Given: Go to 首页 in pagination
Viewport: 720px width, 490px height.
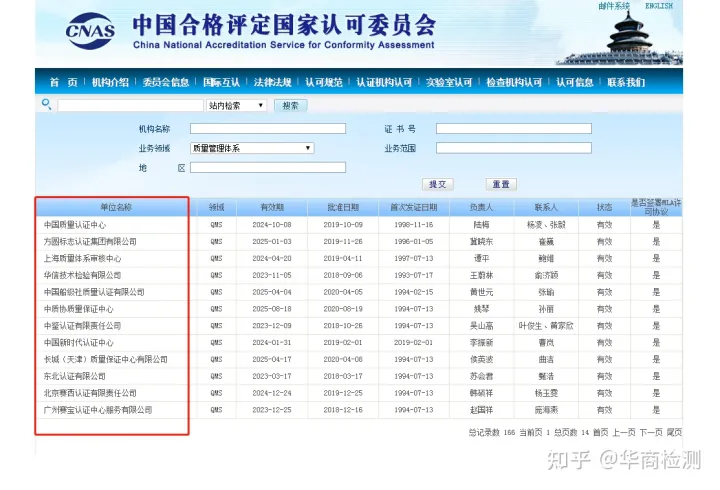Looking at the screenshot, I should [600, 432].
